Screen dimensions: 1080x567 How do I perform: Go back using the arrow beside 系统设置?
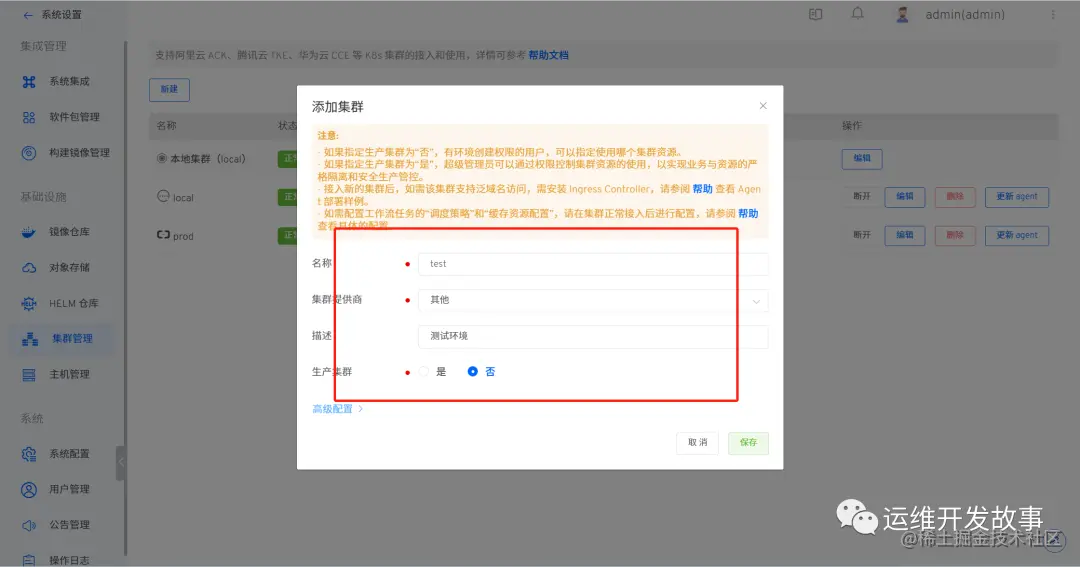pos(28,15)
